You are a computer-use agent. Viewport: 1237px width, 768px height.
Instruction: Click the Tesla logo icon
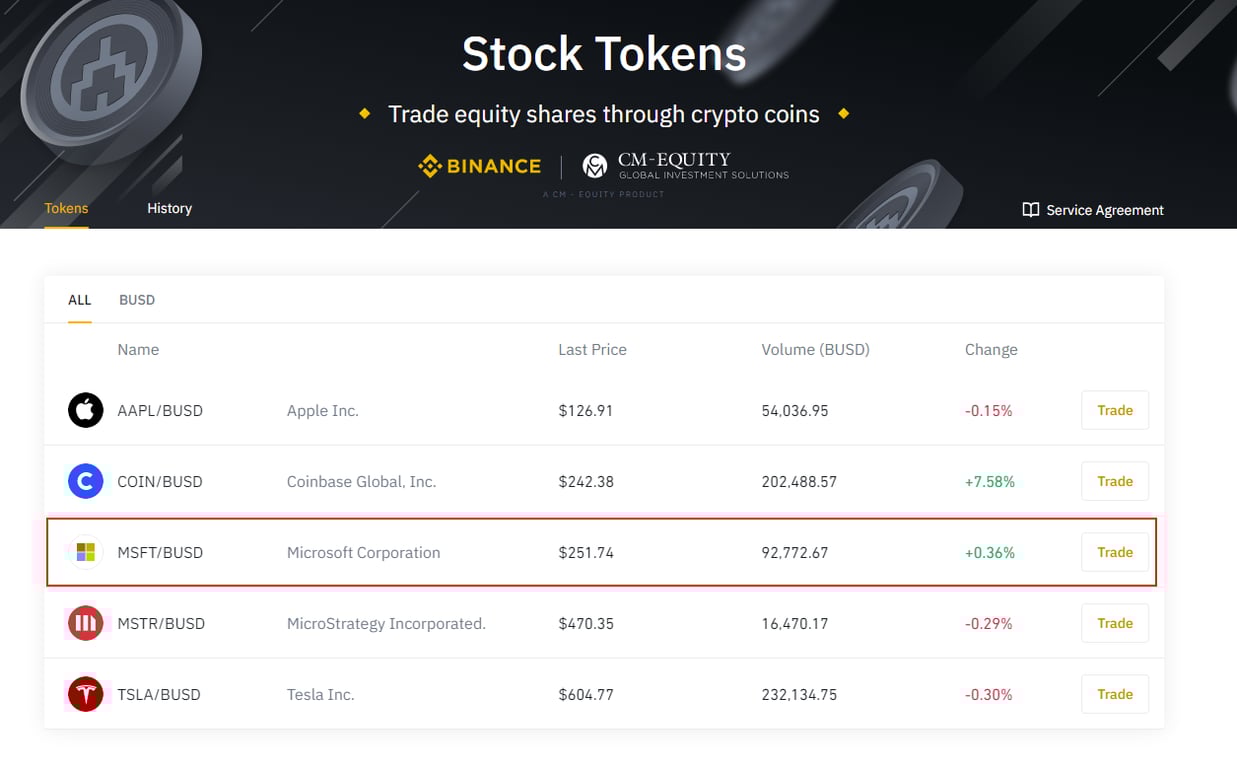tap(85, 694)
